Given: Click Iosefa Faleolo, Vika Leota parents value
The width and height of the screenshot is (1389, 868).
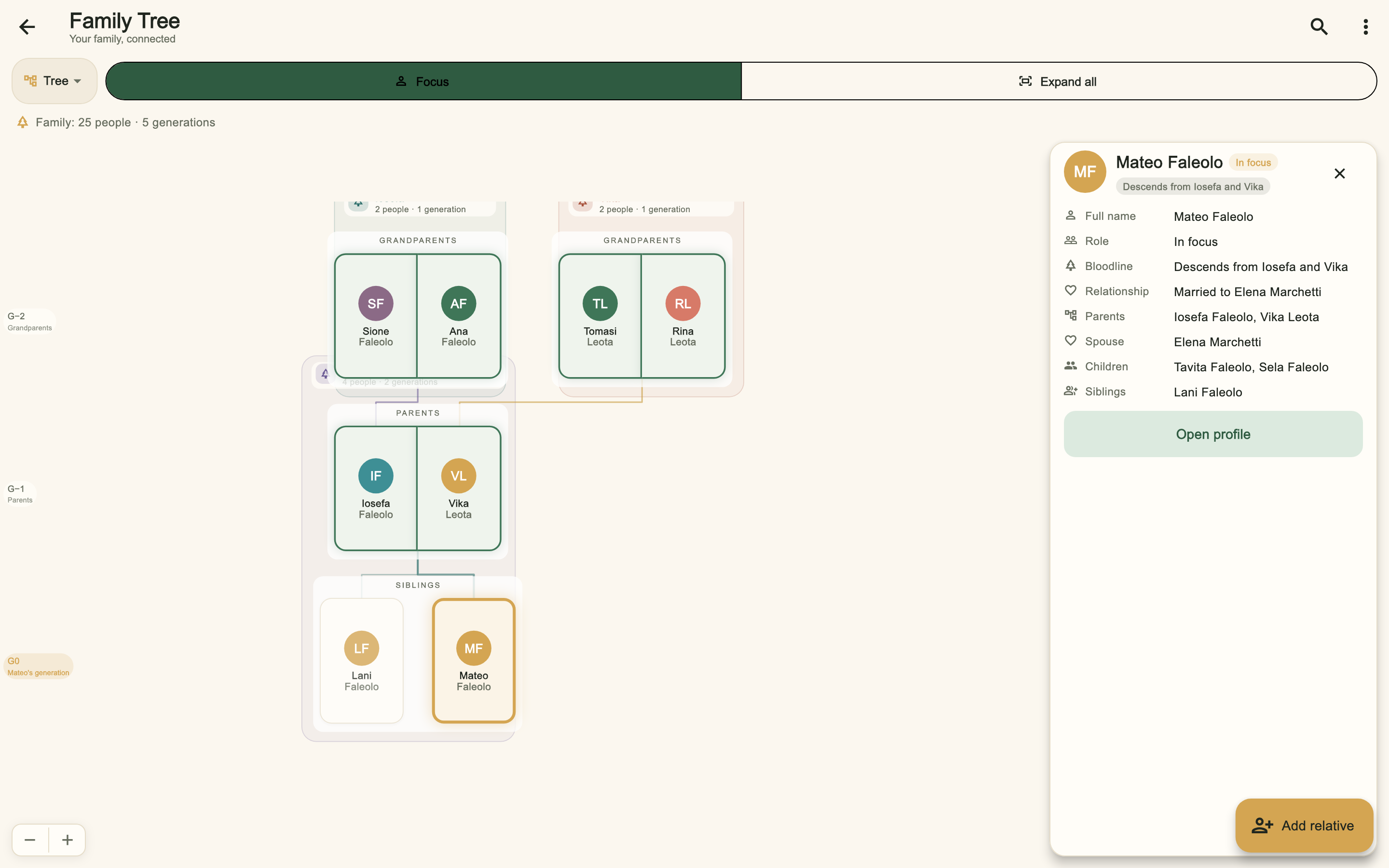Looking at the screenshot, I should coord(1246,317).
